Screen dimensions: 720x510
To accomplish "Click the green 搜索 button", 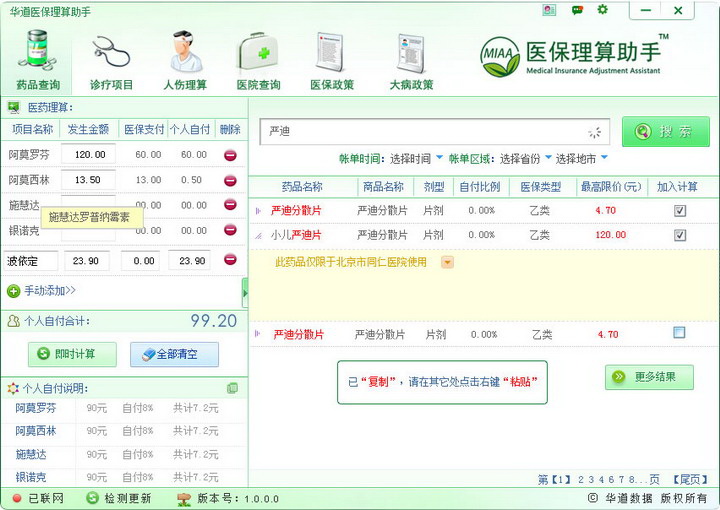I will [665, 132].
